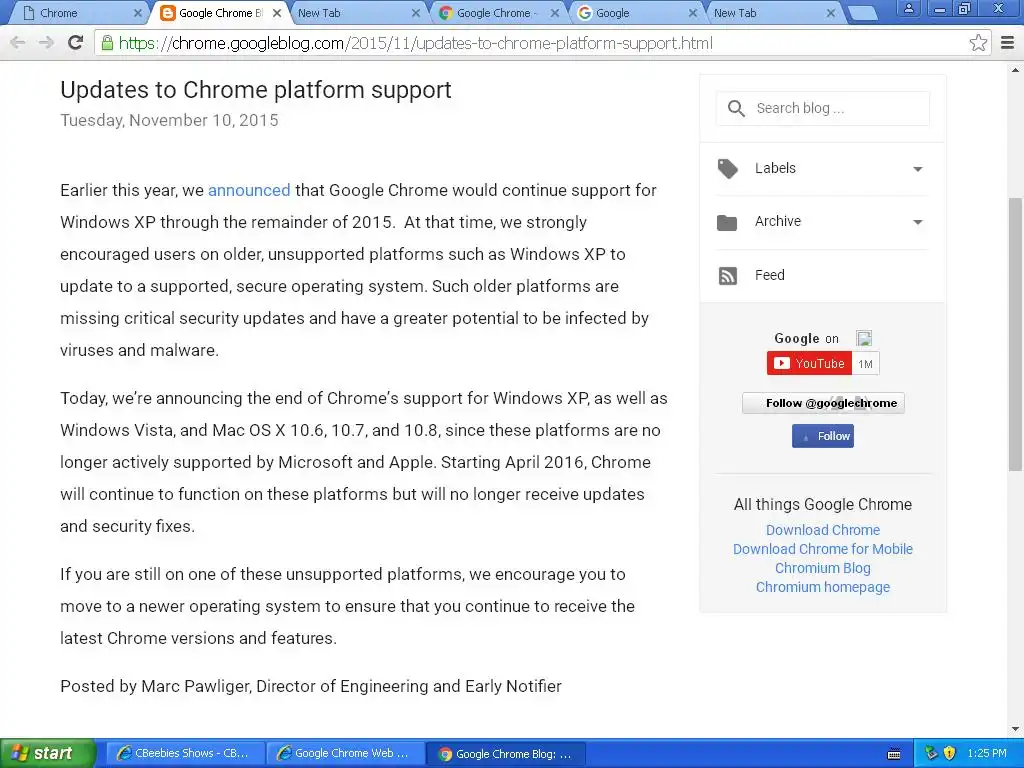The image size is (1024, 768).
Task: Click the article title Updates to Chrome platform support
Action: point(256,90)
